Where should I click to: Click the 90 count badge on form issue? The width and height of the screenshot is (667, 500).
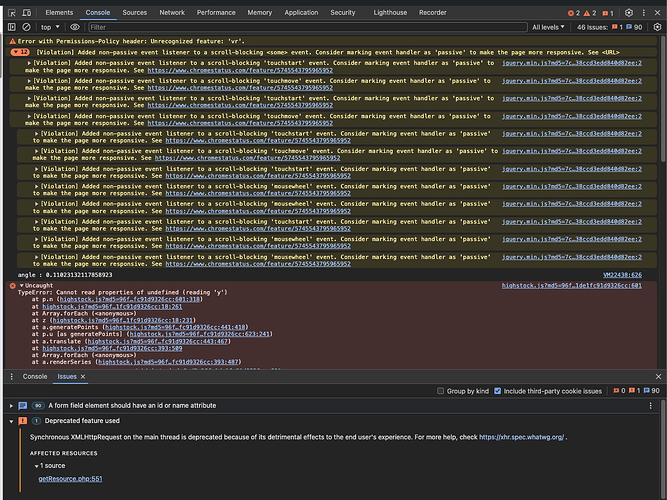(38, 406)
